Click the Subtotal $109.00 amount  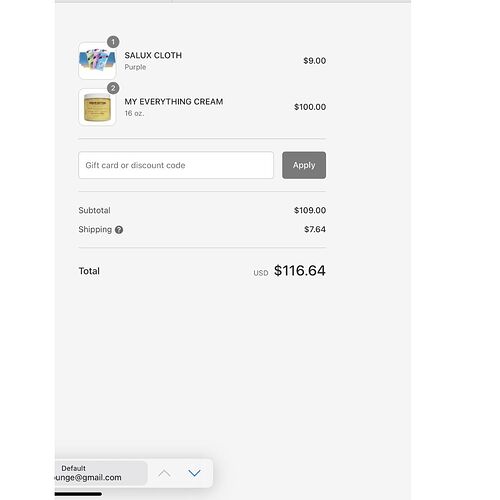(x=310, y=210)
